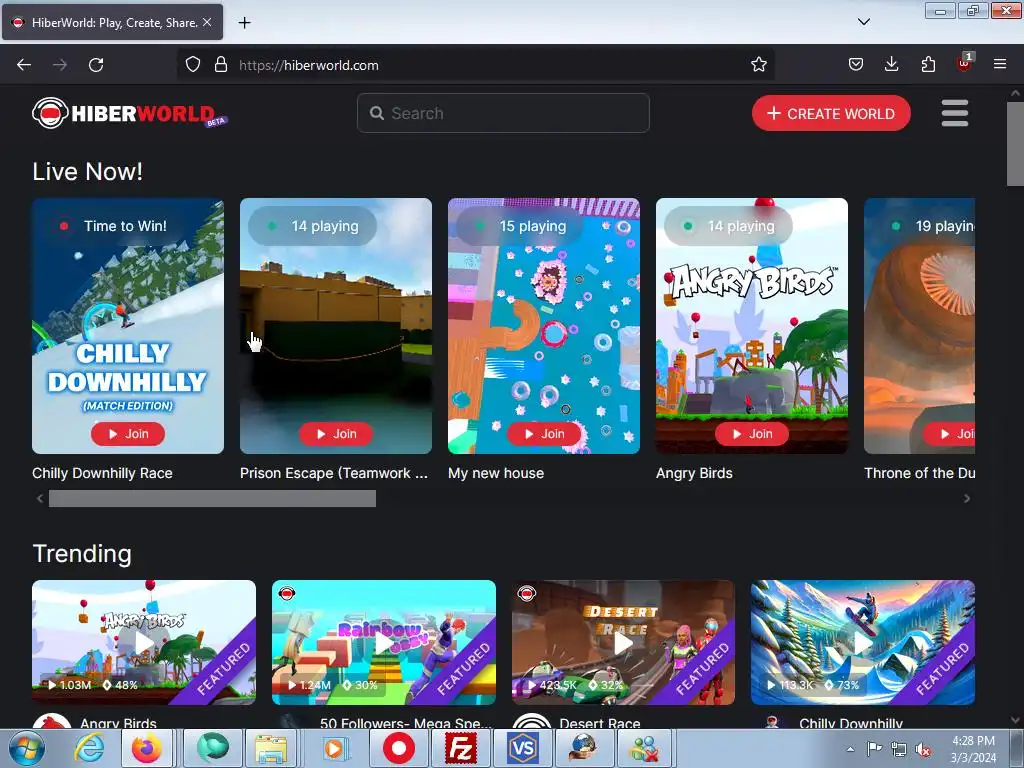Open the Extensions puzzle icon

coord(928,65)
